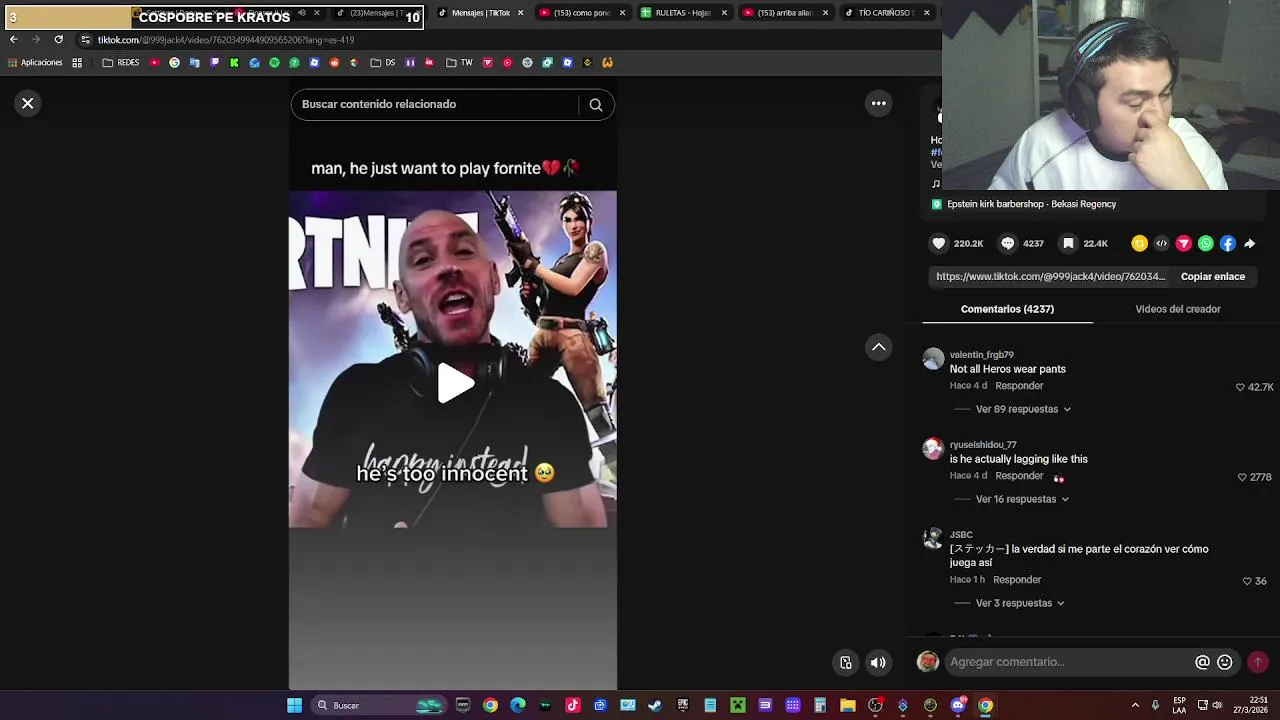Go to previous video with up arrow
The image size is (1280, 720).
pyautogui.click(x=878, y=346)
